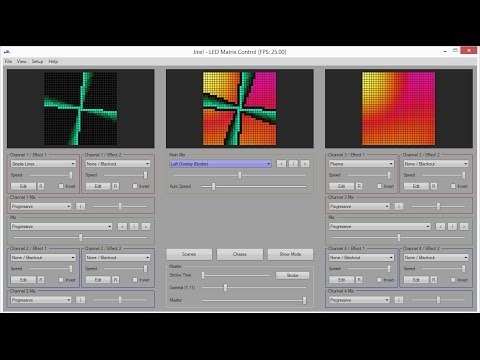
Task: Toggle Invert for Channel 1 Effect 1
Action: [61, 186]
